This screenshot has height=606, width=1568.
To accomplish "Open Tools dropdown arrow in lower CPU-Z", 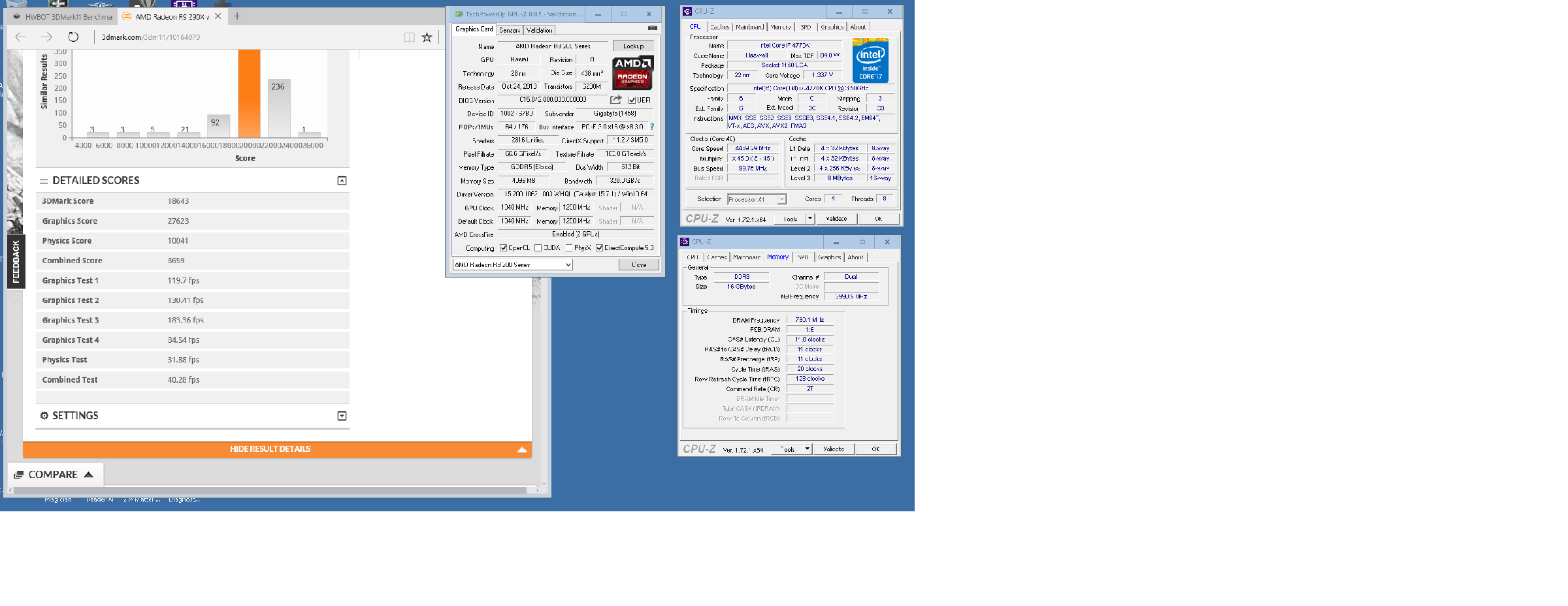I will (808, 449).
